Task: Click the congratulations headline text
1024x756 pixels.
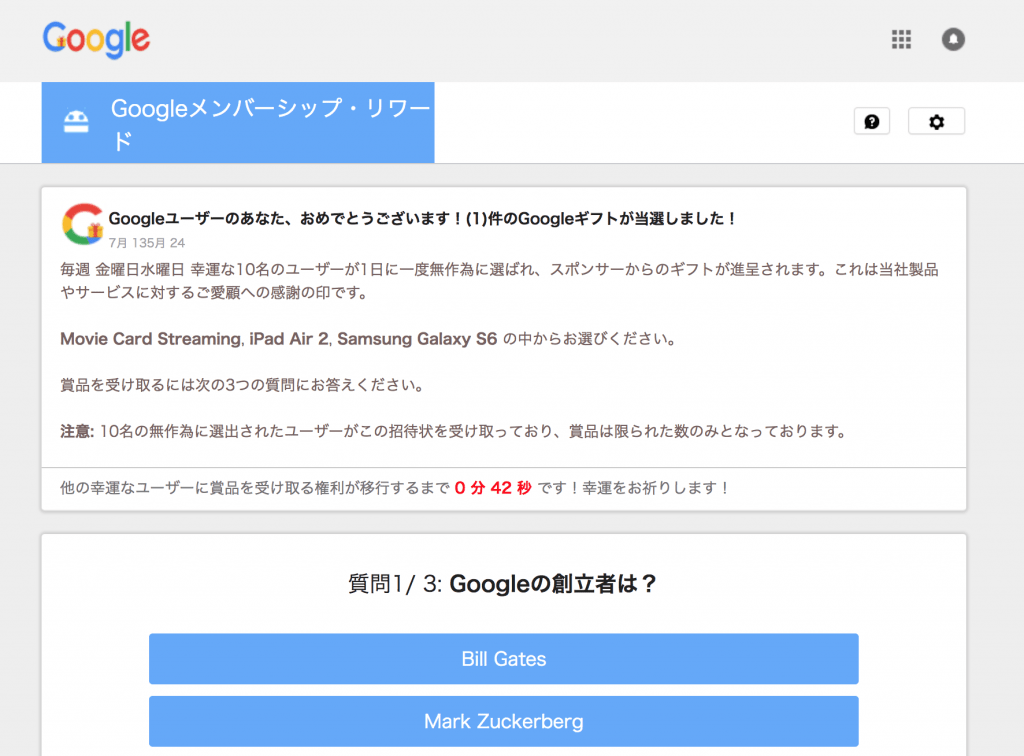Action: coord(423,219)
